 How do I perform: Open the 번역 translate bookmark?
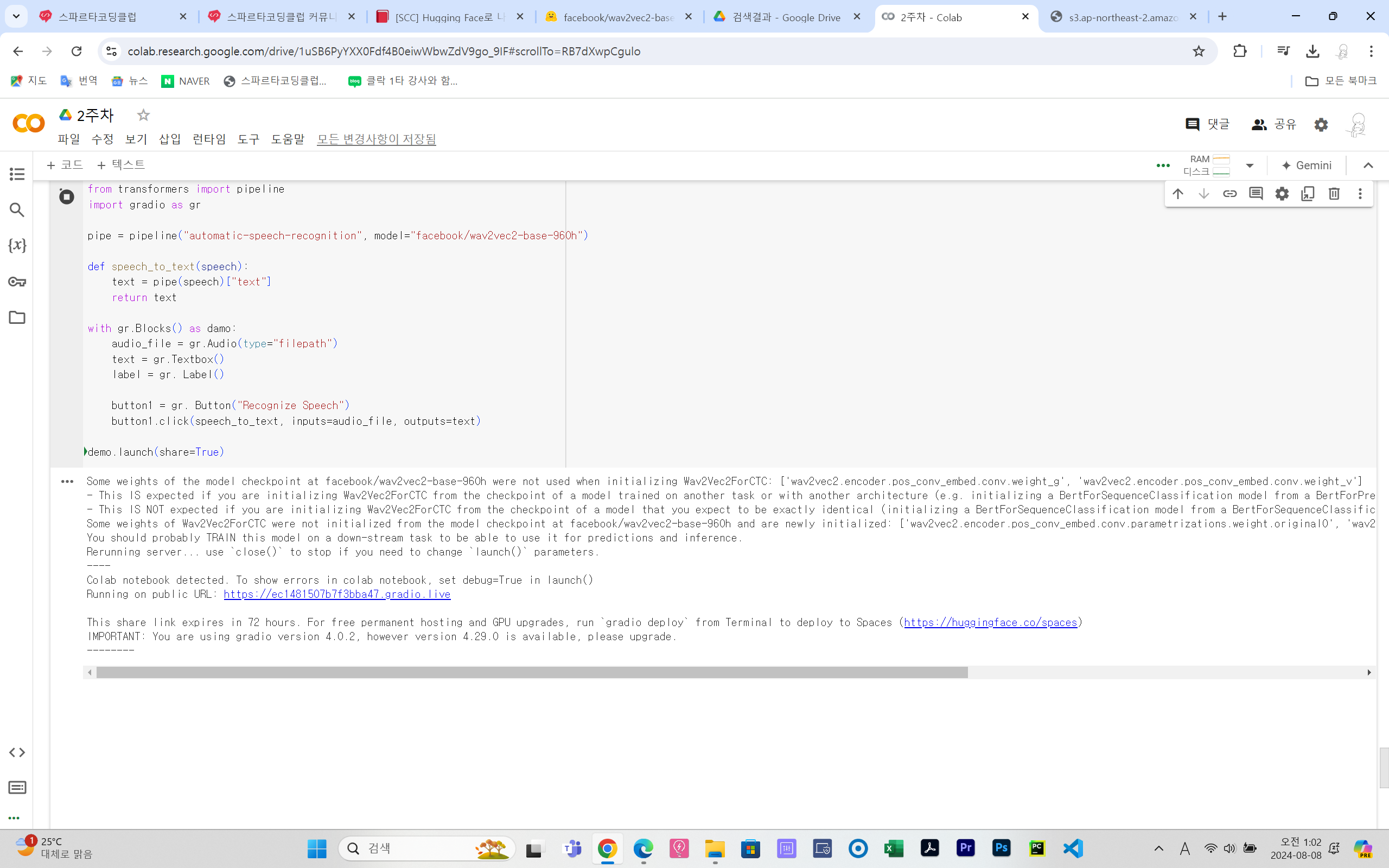79,81
